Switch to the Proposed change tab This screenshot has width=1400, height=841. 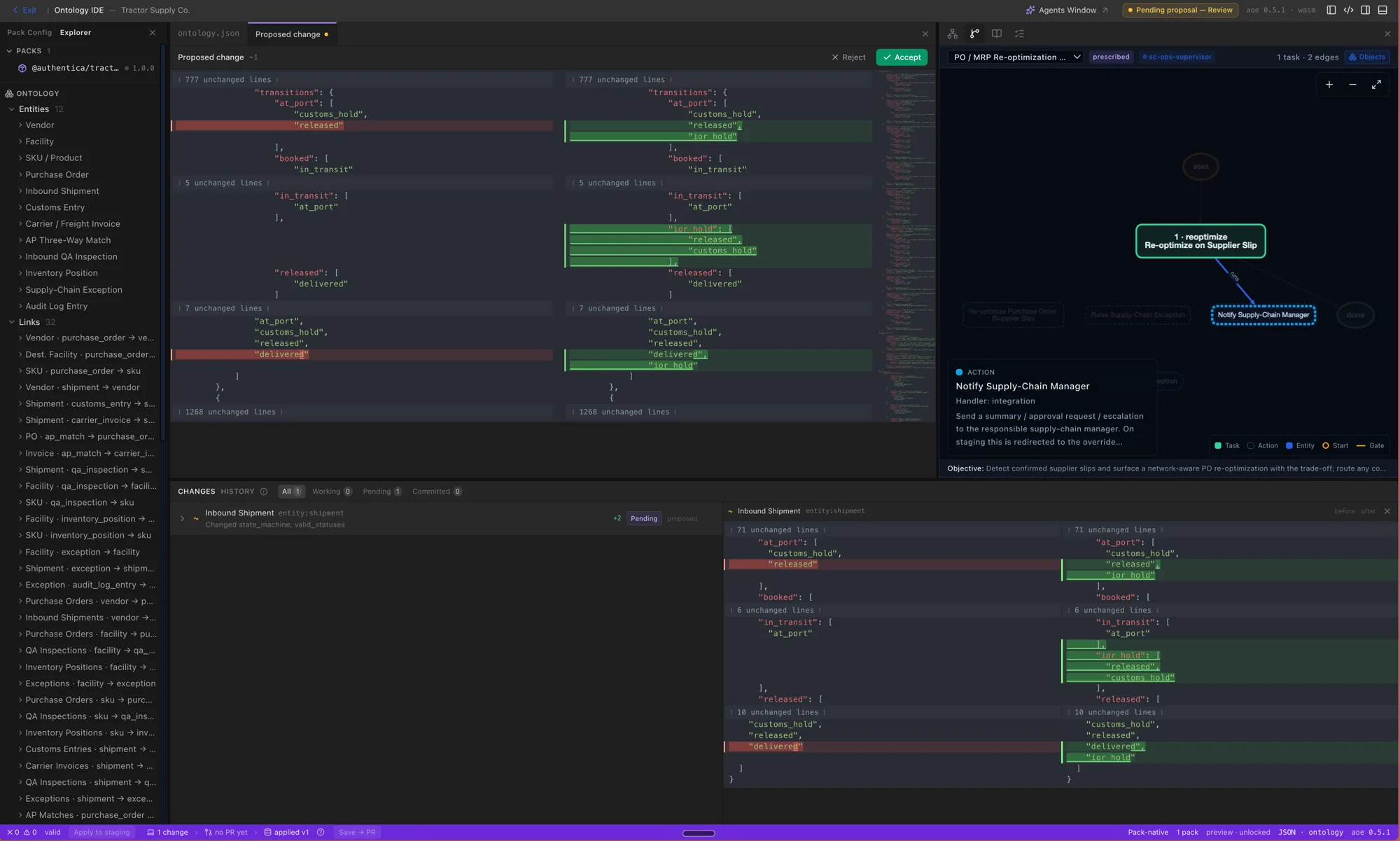(x=292, y=34)
